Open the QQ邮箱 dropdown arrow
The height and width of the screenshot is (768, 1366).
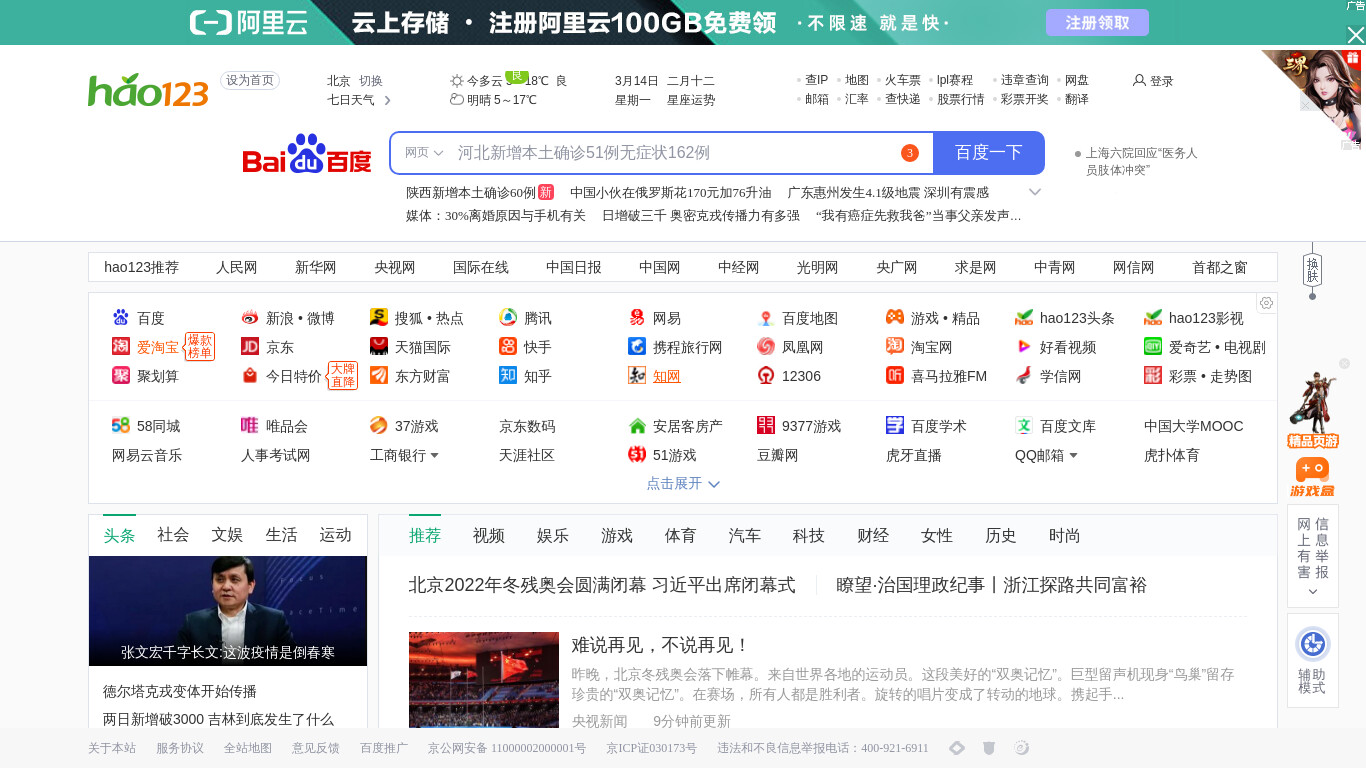coord(1073,455)
